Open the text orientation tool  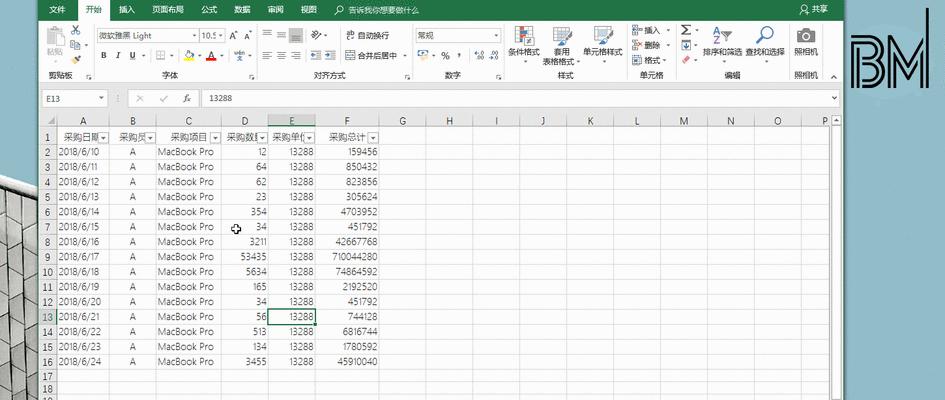click(x=318, y=35)
